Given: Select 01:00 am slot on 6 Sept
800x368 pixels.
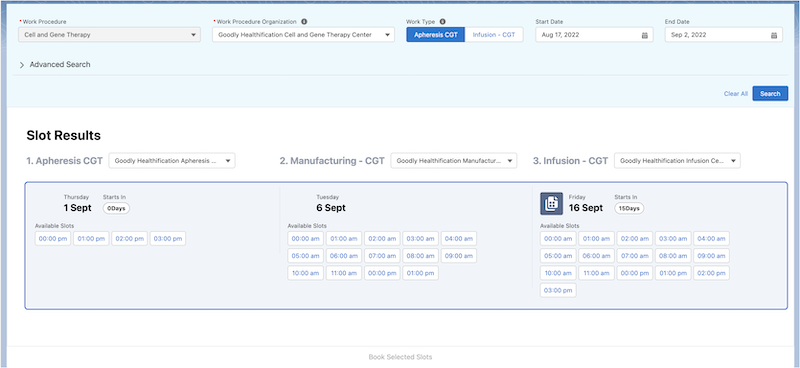Looking at the screenshot, I should point(344,238).
